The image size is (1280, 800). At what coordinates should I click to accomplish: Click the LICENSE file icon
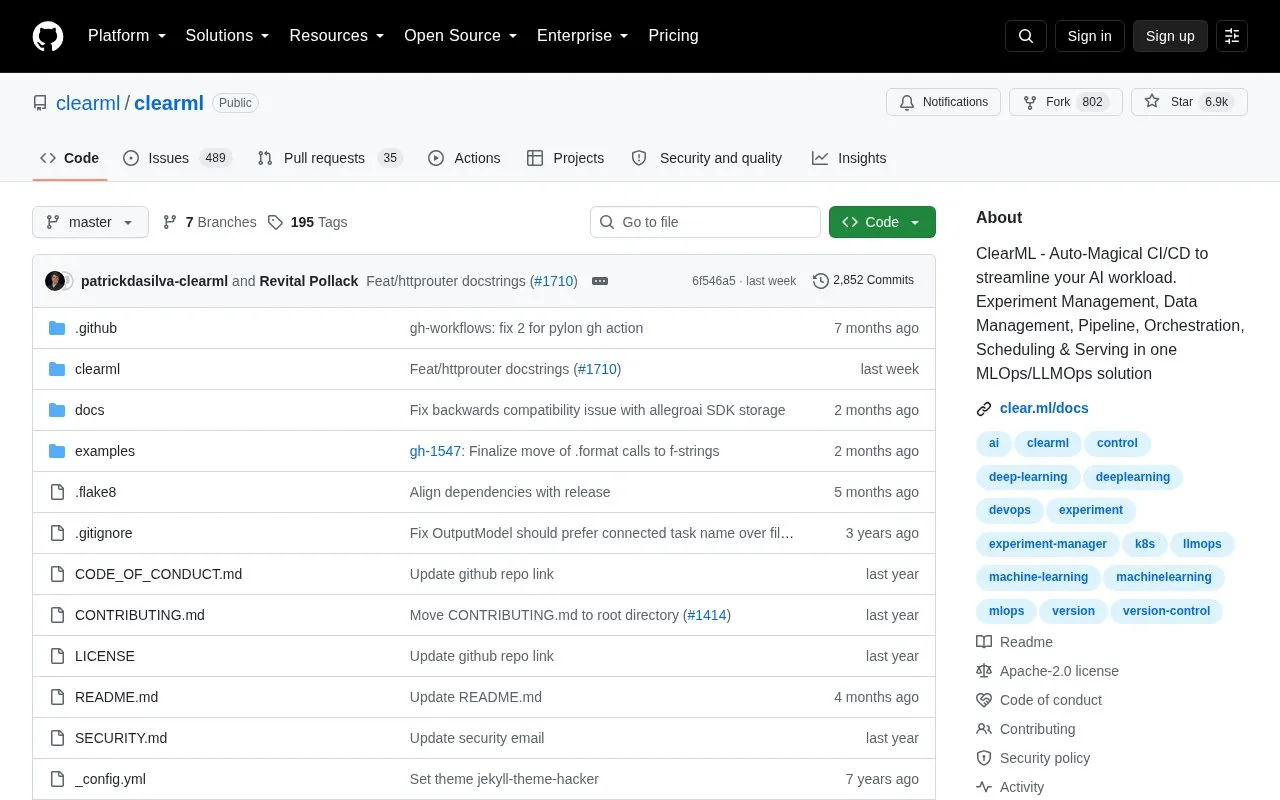(57, 656)
